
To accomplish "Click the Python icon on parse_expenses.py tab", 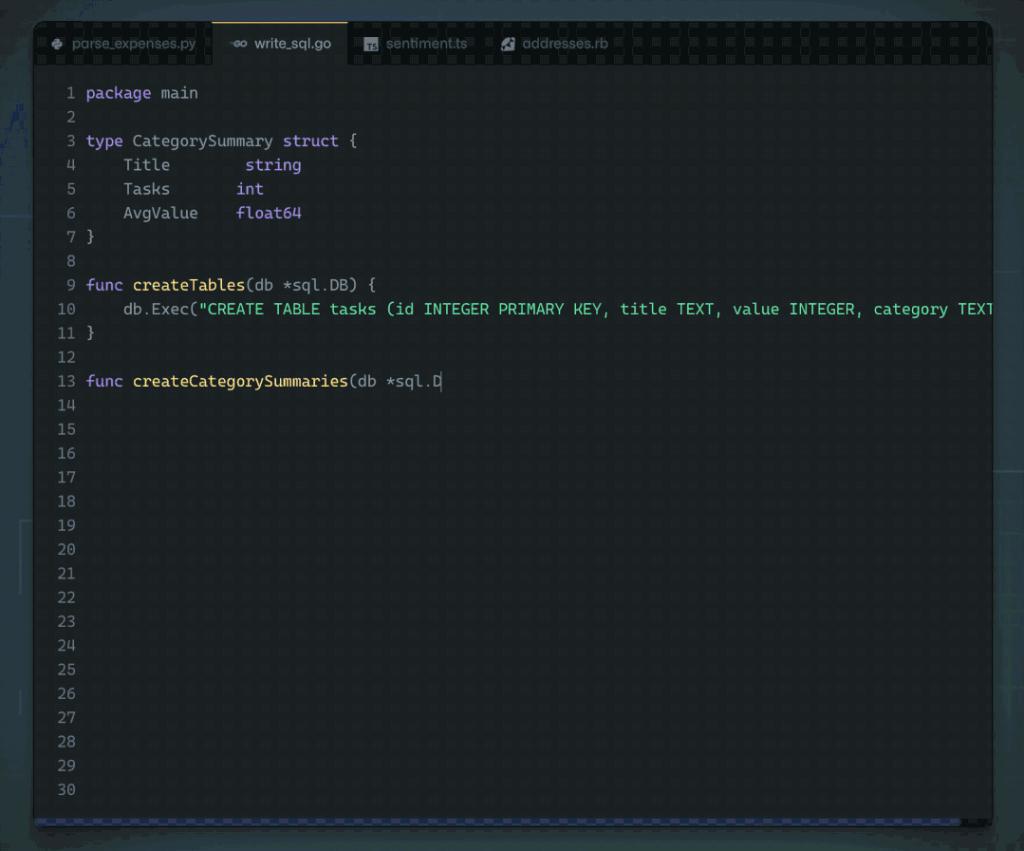I will 57,44.
